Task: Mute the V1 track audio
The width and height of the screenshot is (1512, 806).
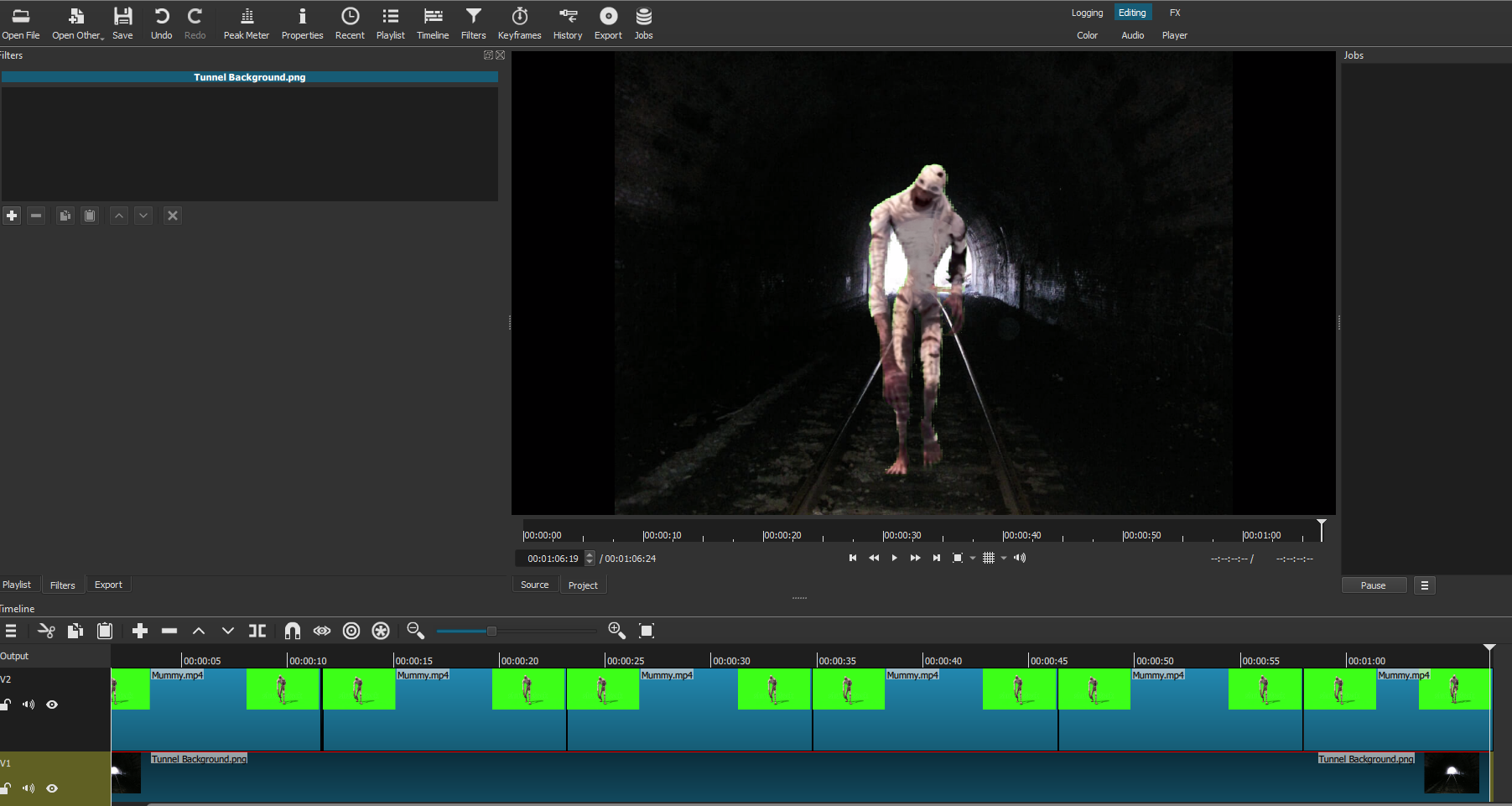Action: tap(29, 788)
